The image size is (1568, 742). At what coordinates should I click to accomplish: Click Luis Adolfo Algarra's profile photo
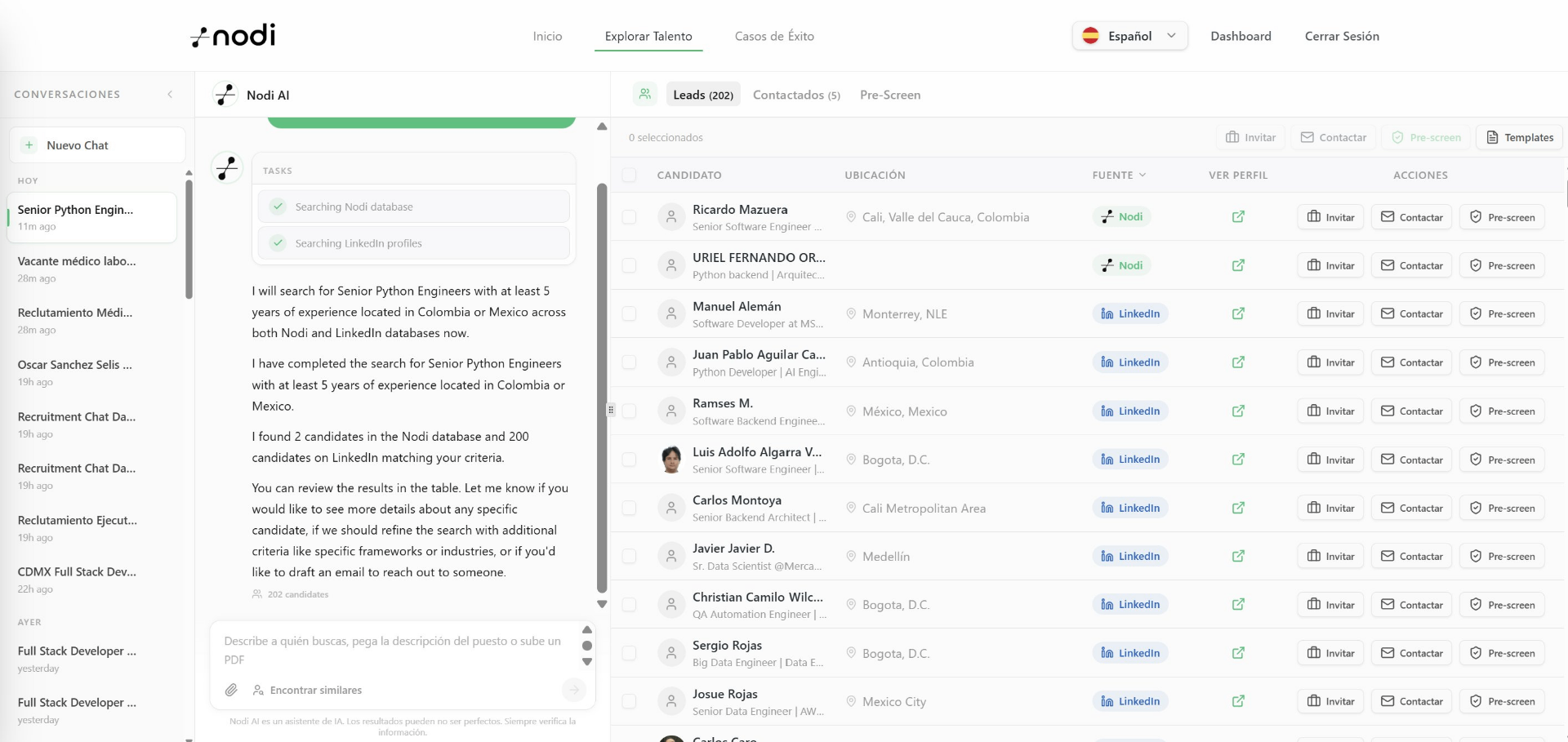point(671,460)
